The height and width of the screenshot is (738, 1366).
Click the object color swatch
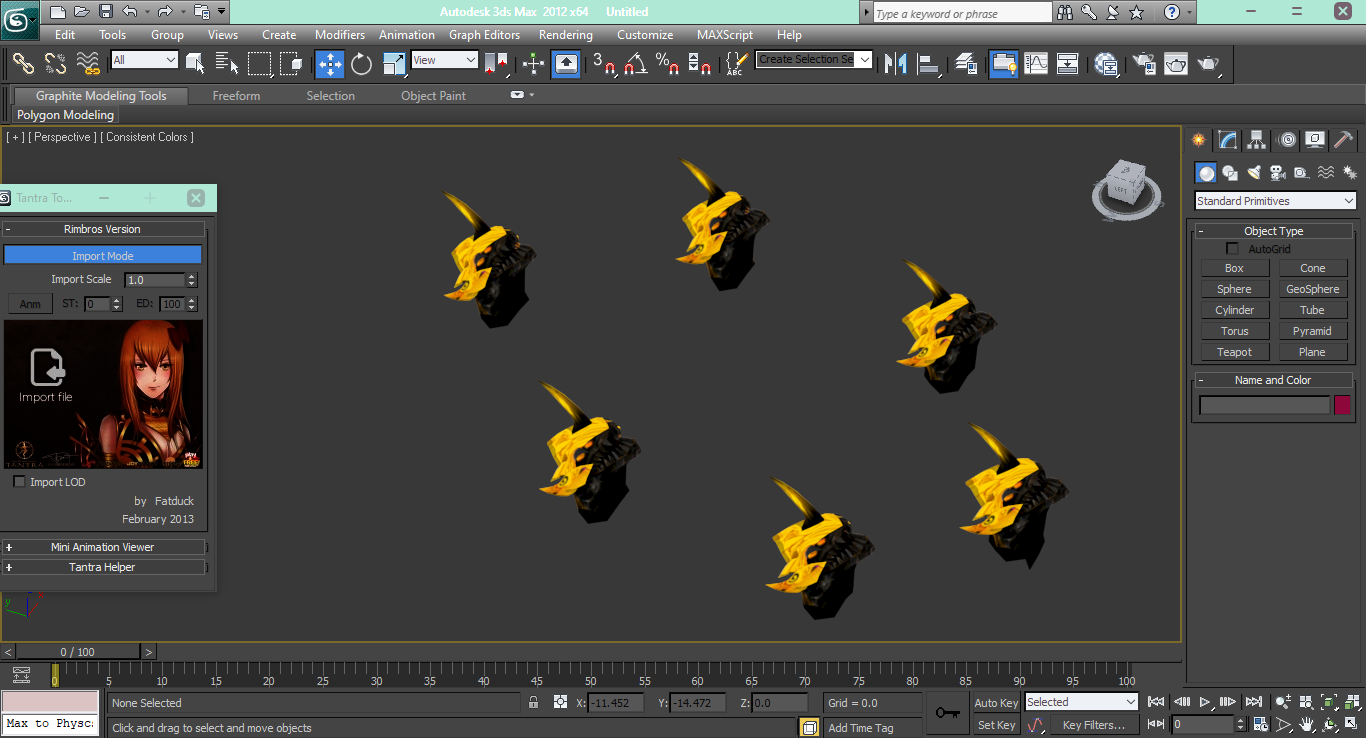1342,405
